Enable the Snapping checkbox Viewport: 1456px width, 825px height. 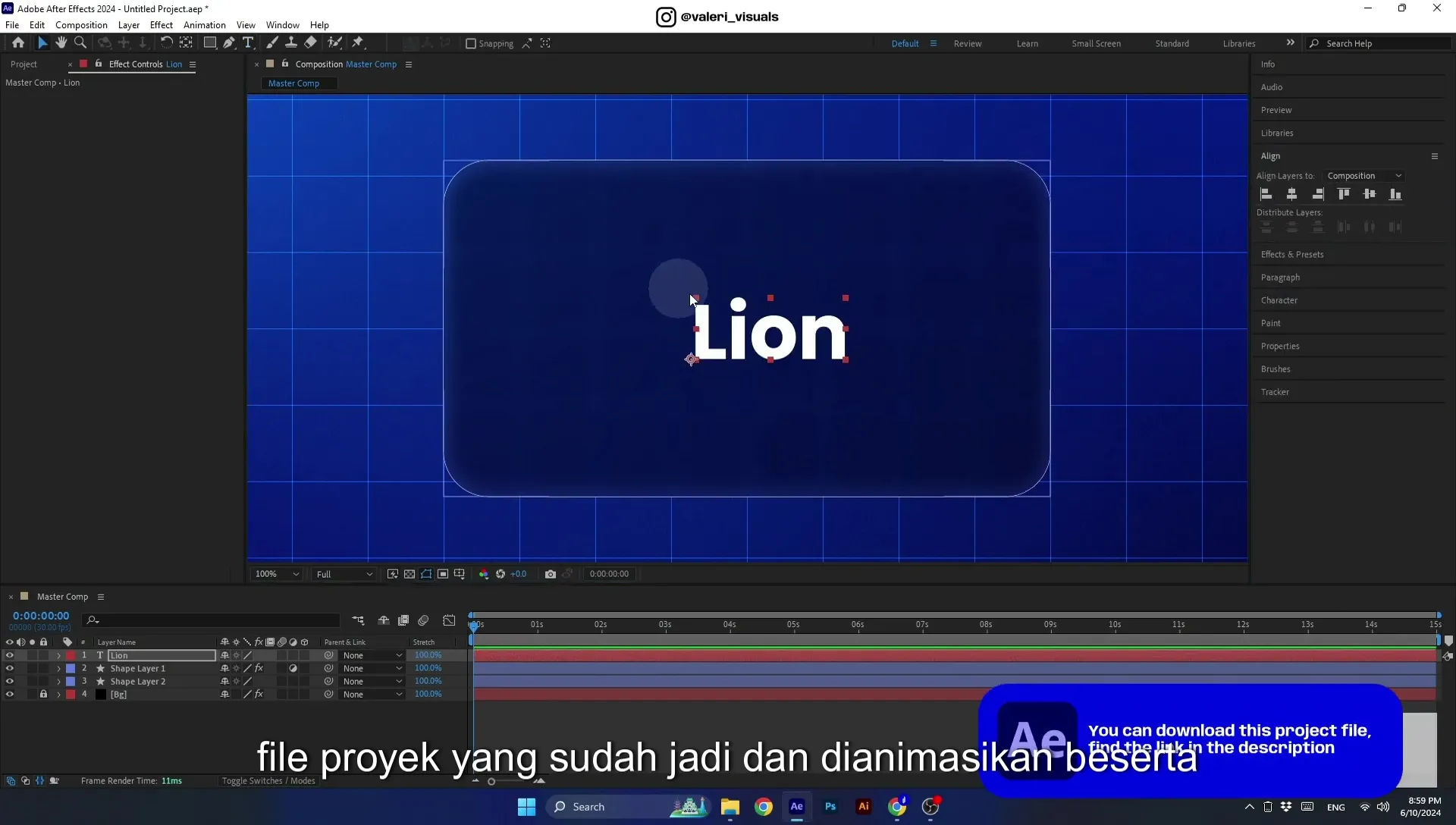471,44
